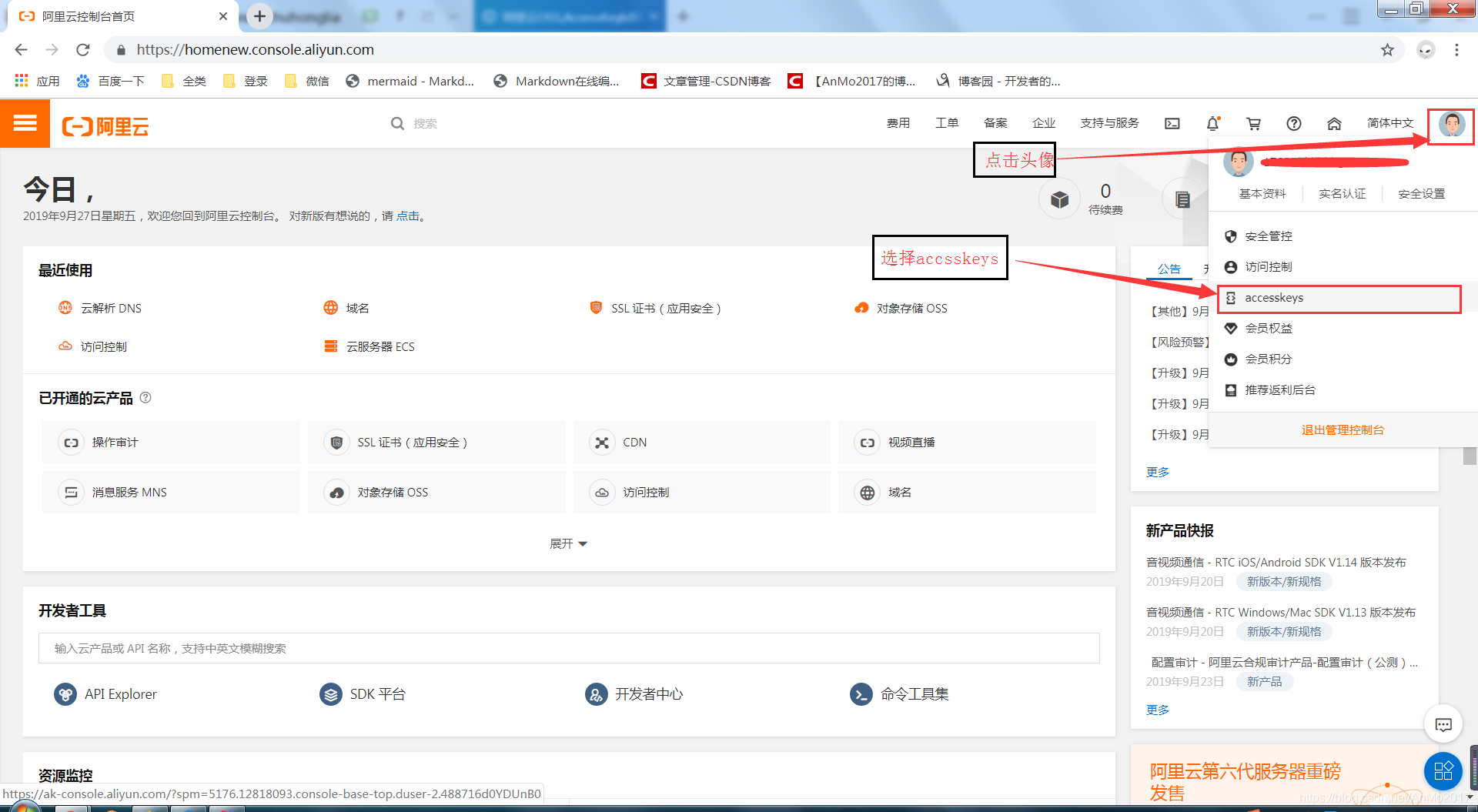The image size is (1478, 812).
Task: Switch to the 公告 tab
Action: [1169, 269]
